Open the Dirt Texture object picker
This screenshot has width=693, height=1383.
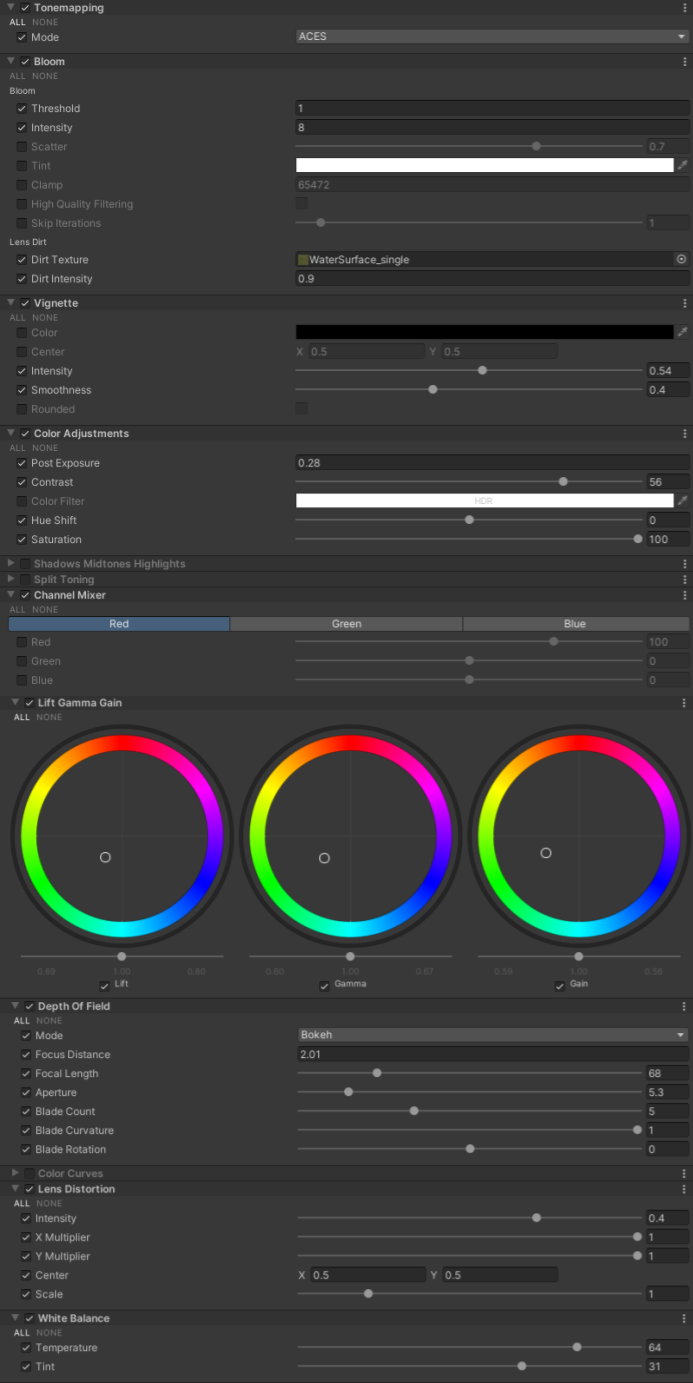click(x=681, y=260)
